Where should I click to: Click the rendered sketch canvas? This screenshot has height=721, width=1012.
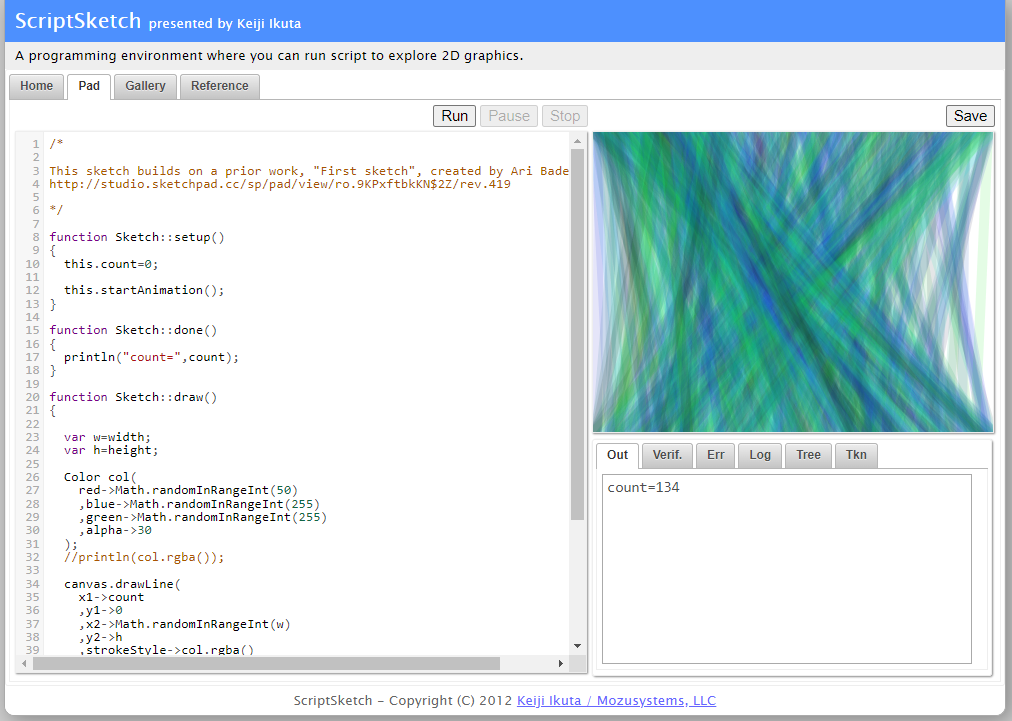(x=793, y=282)
